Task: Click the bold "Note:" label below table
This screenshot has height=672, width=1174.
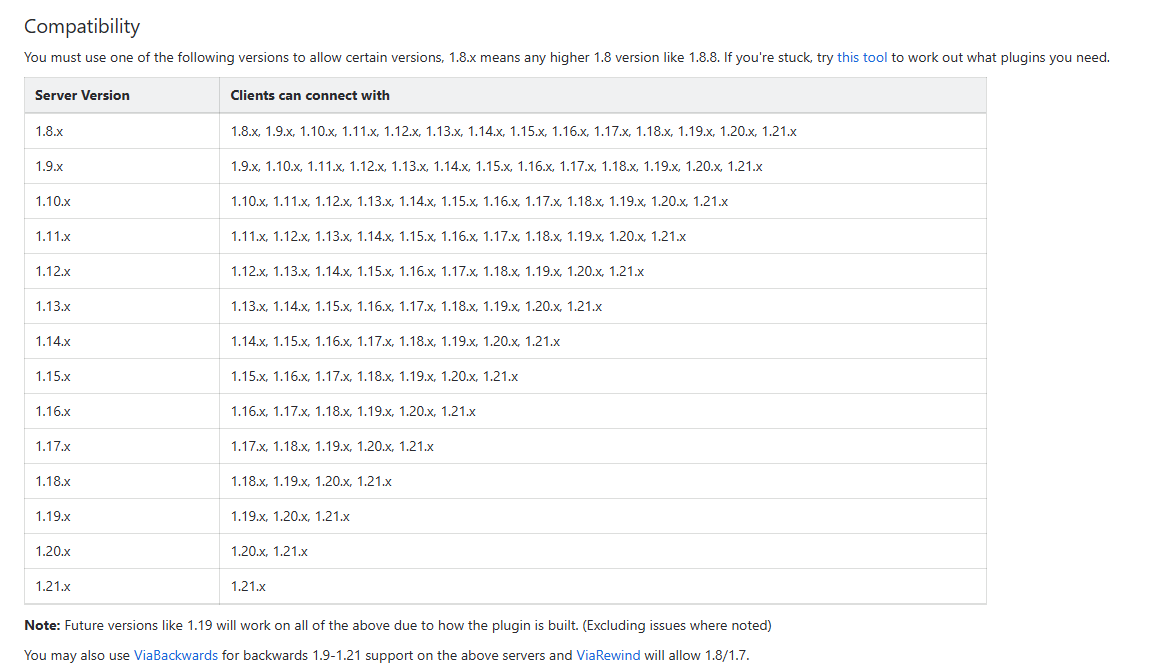Action: pyautogui.click(x=42, y=625)
